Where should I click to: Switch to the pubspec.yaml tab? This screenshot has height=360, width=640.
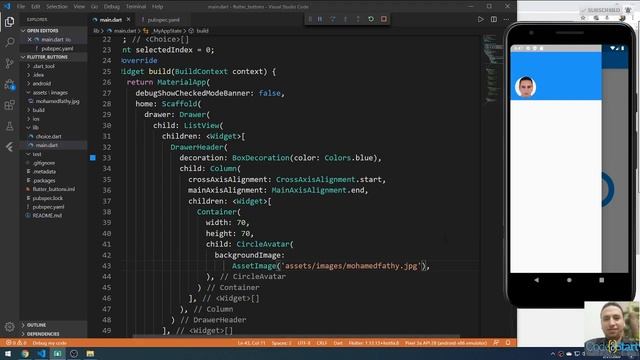click(x=163, y=20)
